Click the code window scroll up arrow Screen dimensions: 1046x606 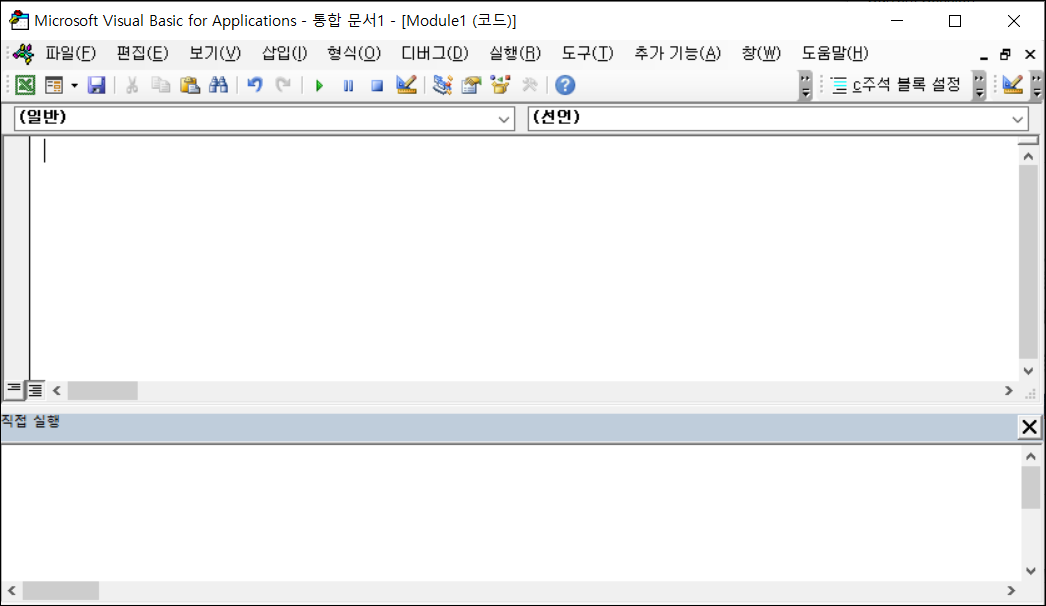[x=1028, y=156]
